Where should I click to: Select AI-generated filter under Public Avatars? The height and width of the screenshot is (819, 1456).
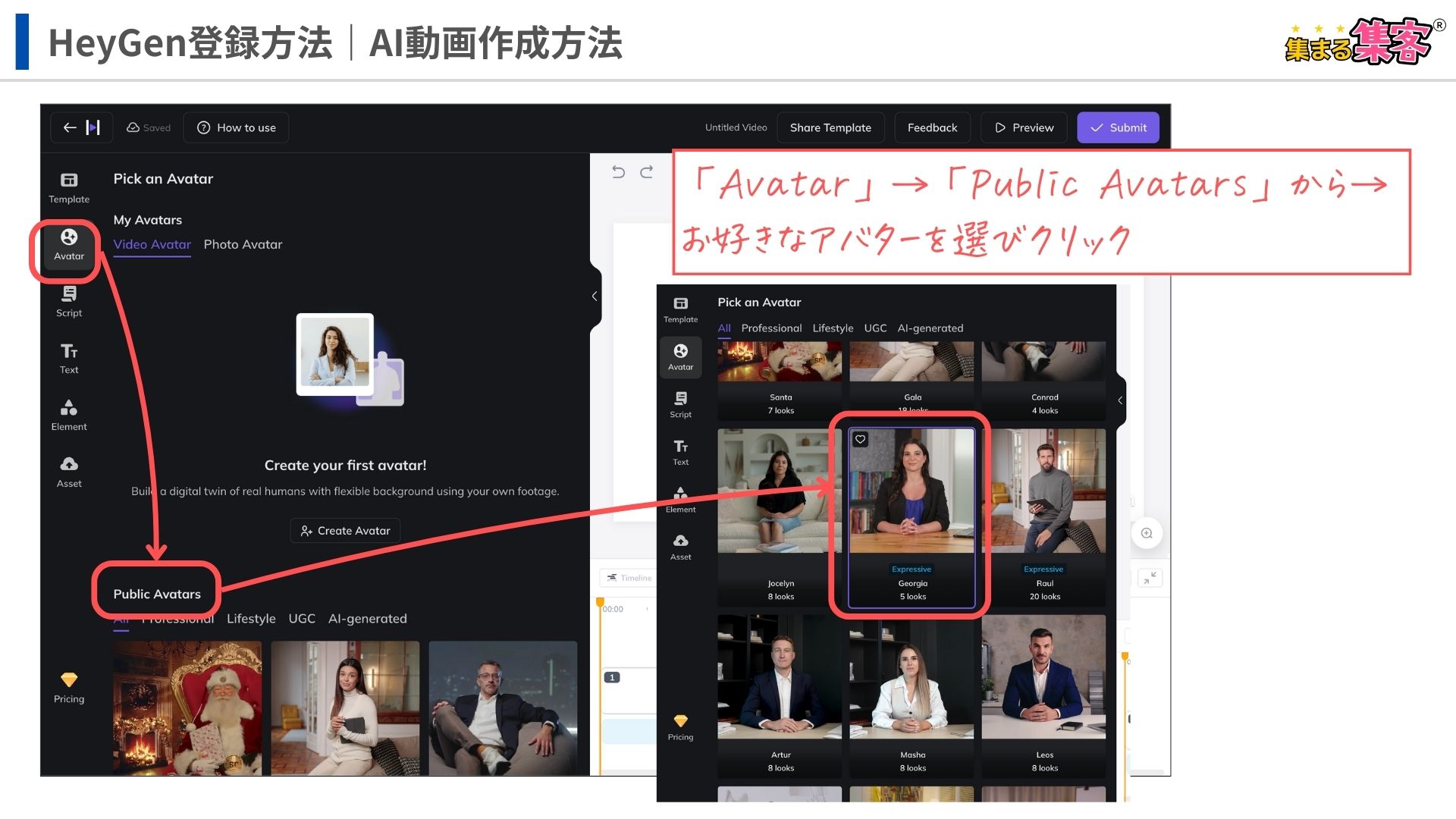point(368,619)
